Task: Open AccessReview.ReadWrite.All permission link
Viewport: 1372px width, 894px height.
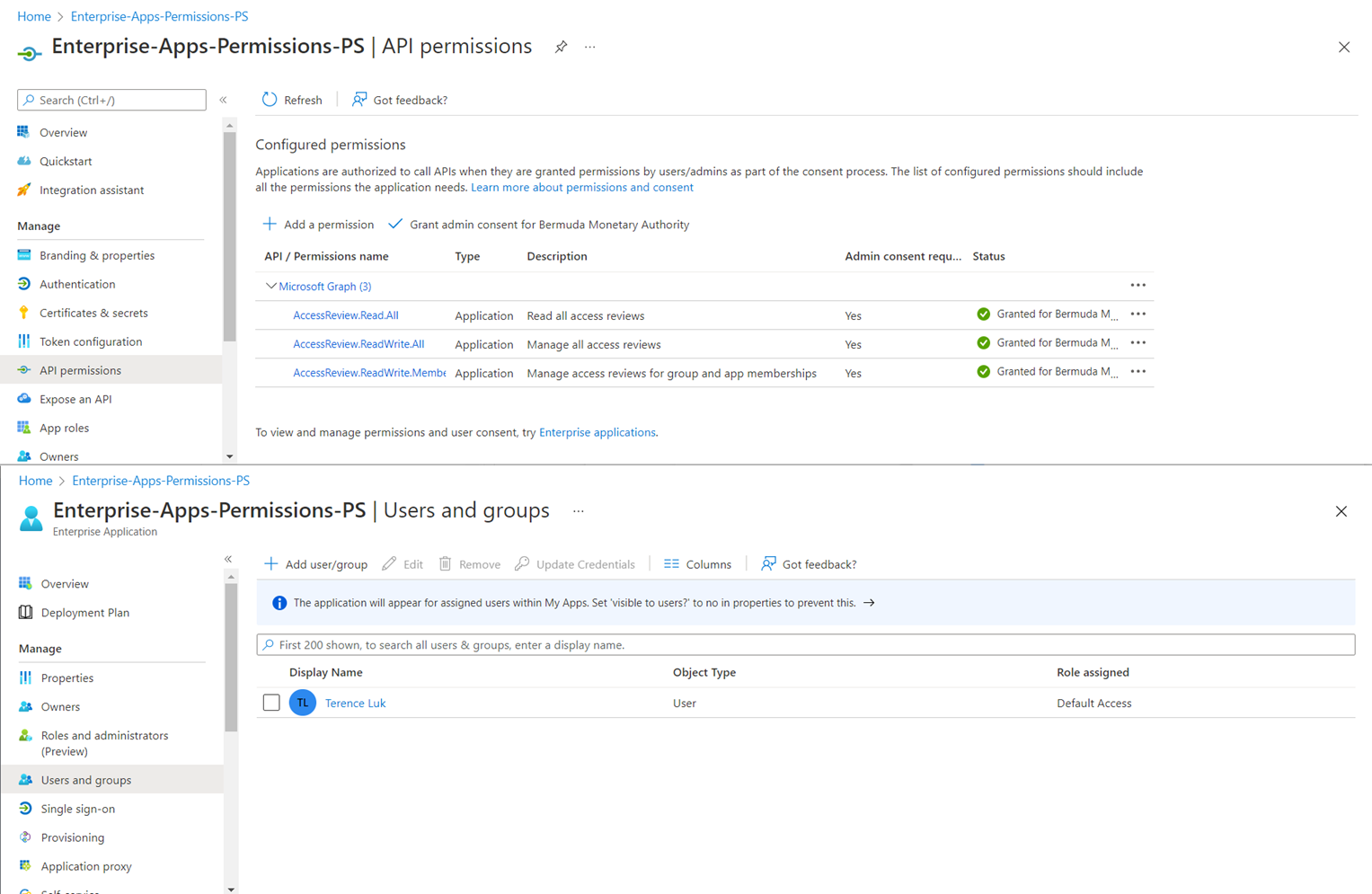Action: click(x=358, y=344)
